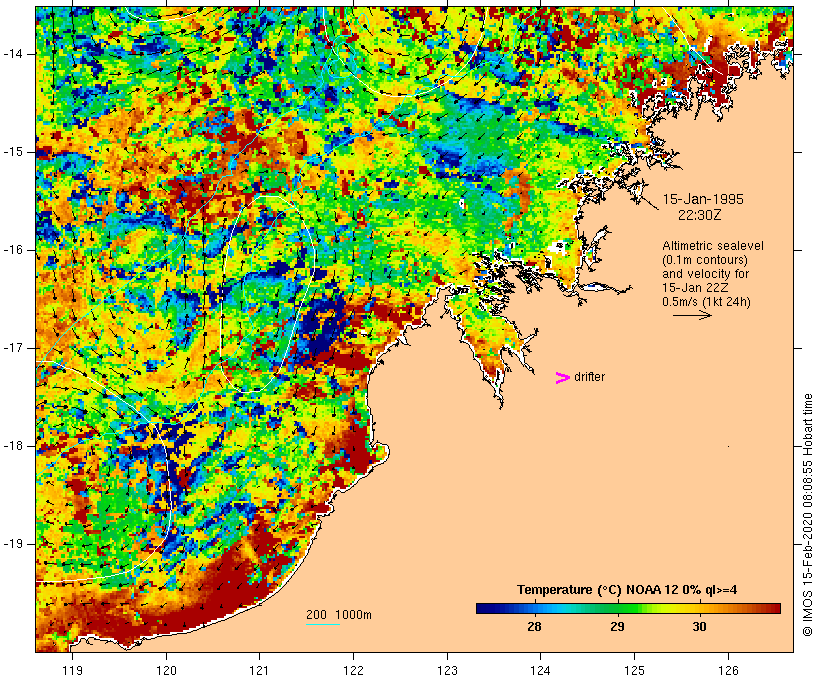The image size is (820, 680).
Task: Click the date text '15-Jan-1995'
Action: pos(703,199)
